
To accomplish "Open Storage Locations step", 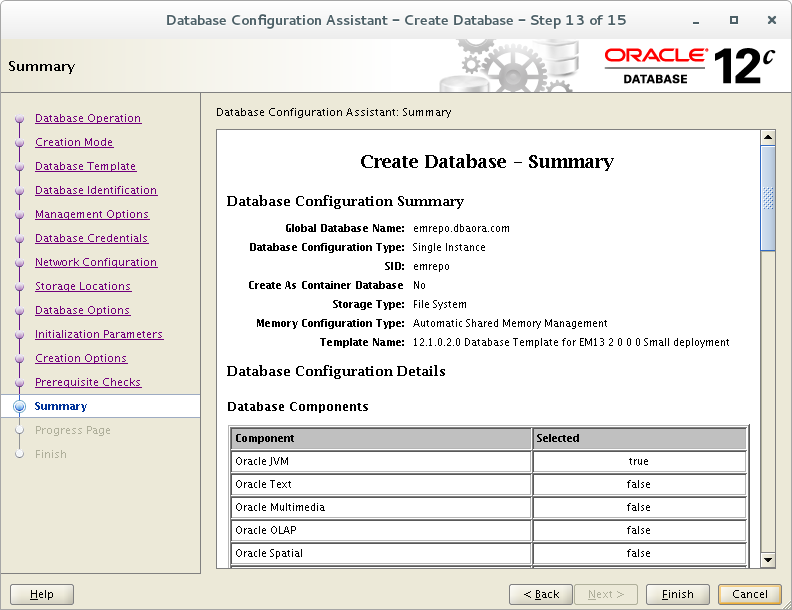I will coord(83,286).
